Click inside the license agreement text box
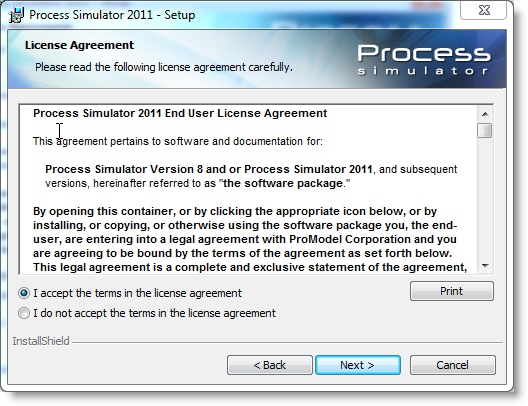This screenshot has width=528, height=406. pos(248,190)
